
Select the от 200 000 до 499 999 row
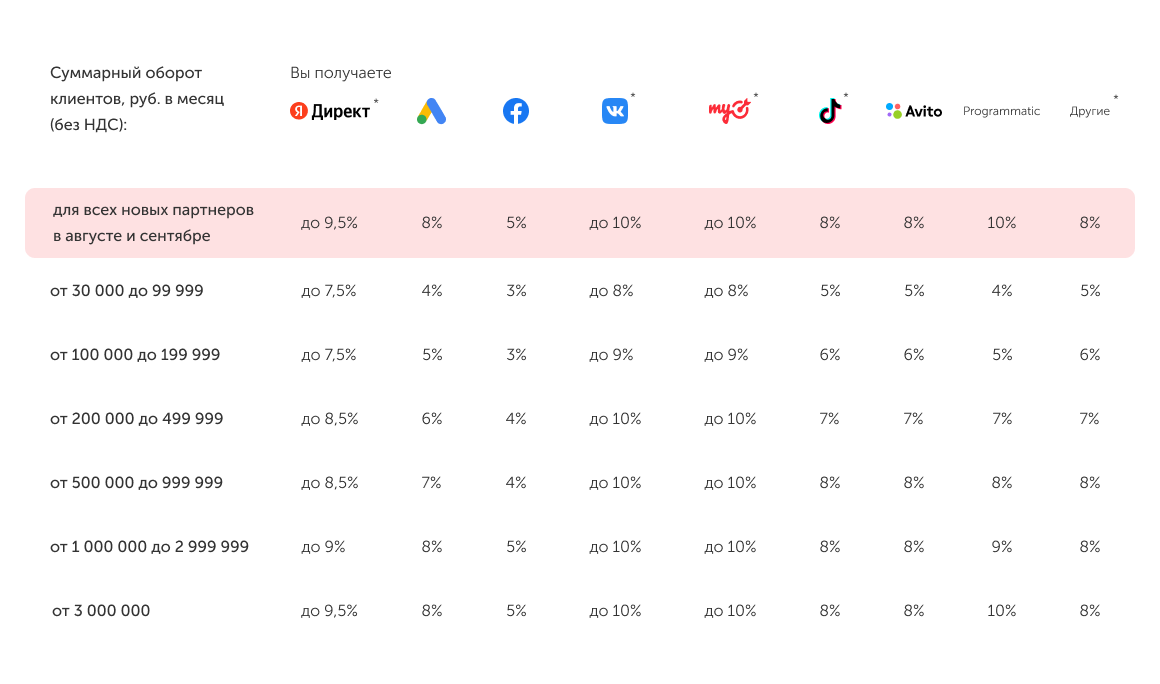(136, 419)
